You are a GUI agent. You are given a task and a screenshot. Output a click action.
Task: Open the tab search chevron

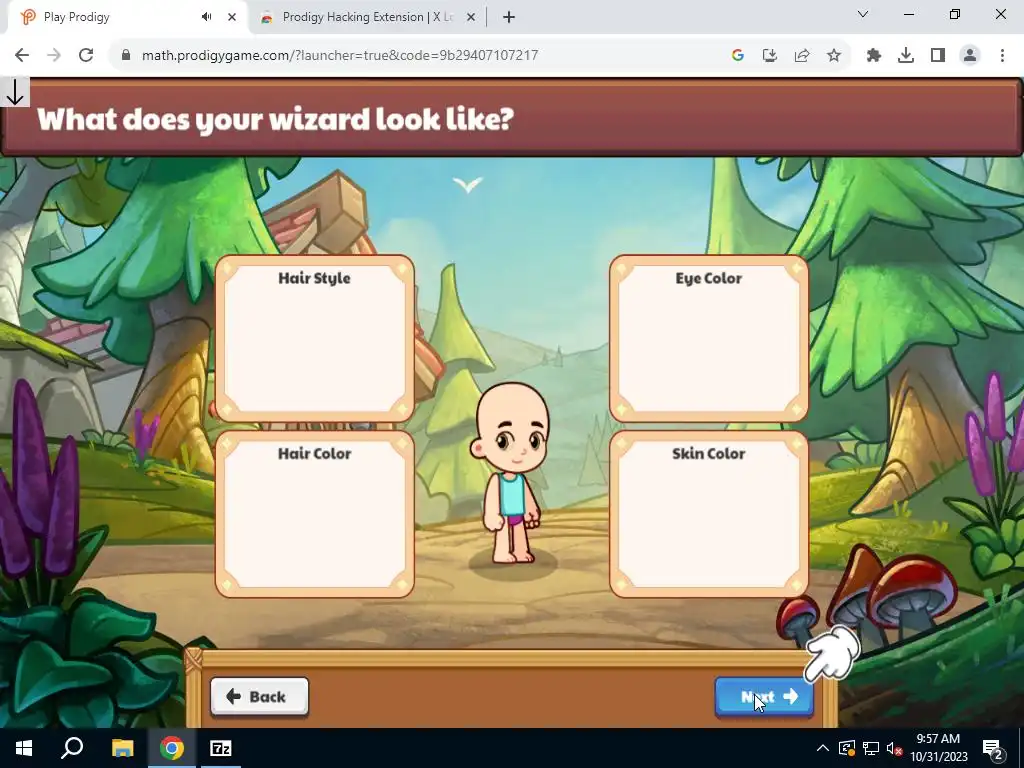(x=863, y=14)
